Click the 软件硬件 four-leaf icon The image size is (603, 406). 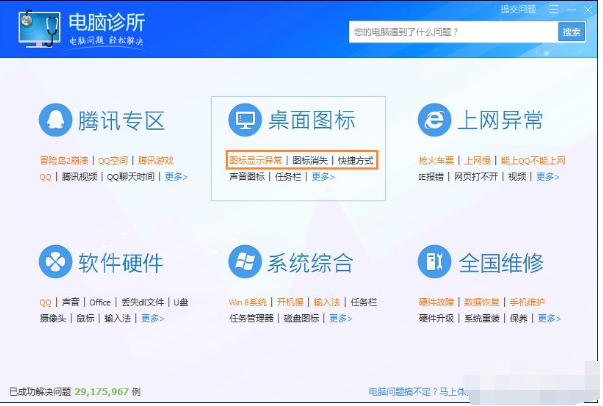(x=56, y=262)
